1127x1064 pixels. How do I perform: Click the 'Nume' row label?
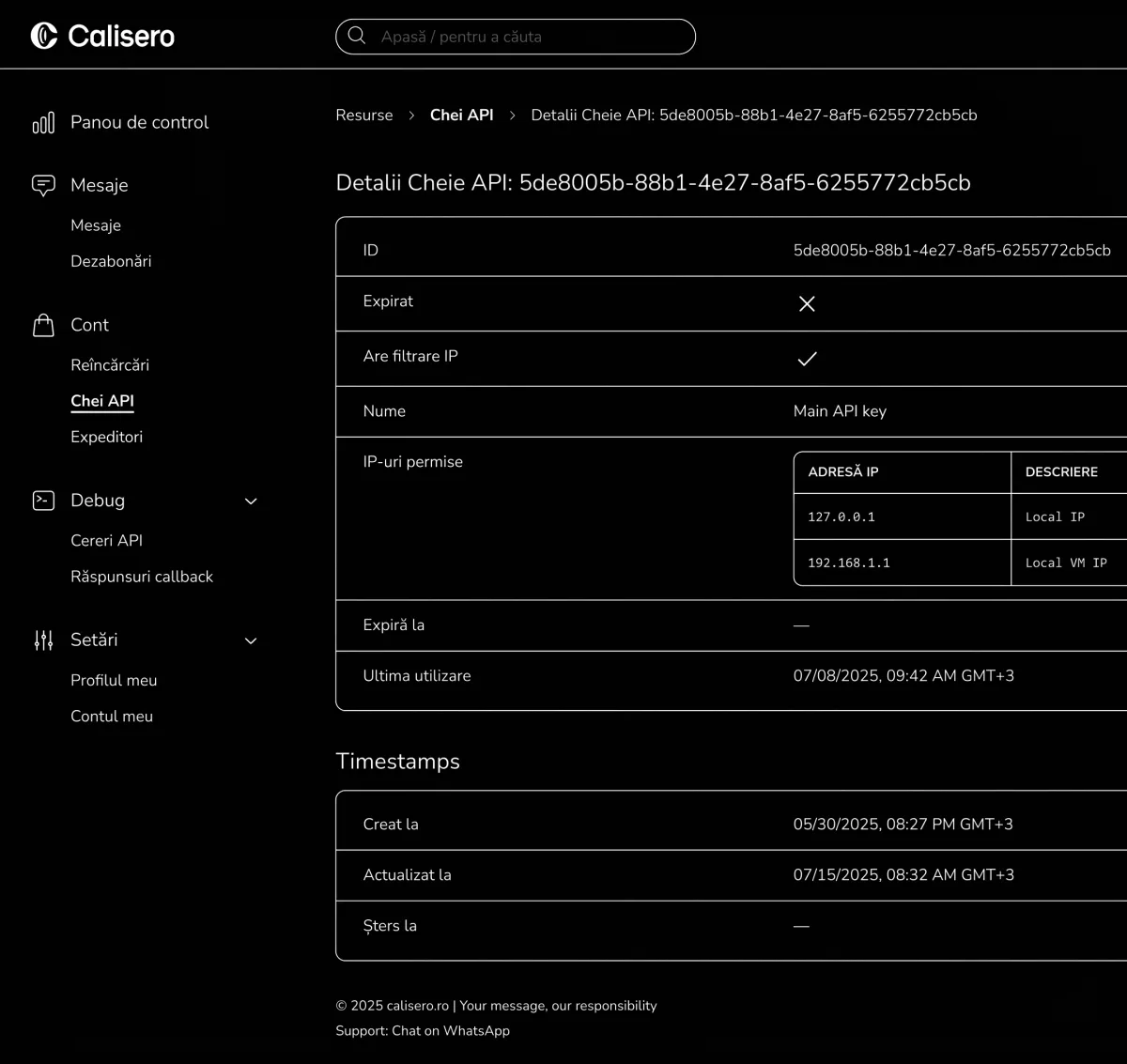click(384, 411)
